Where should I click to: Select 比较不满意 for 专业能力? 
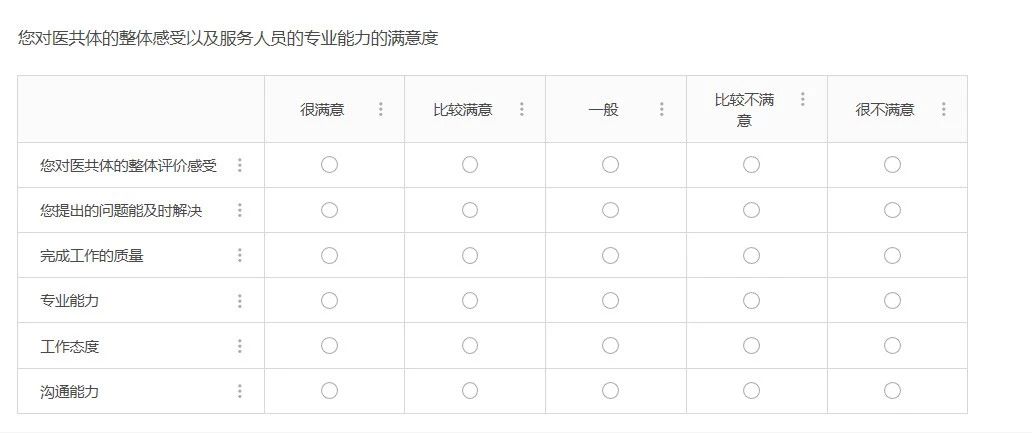(x=751, y=301)
